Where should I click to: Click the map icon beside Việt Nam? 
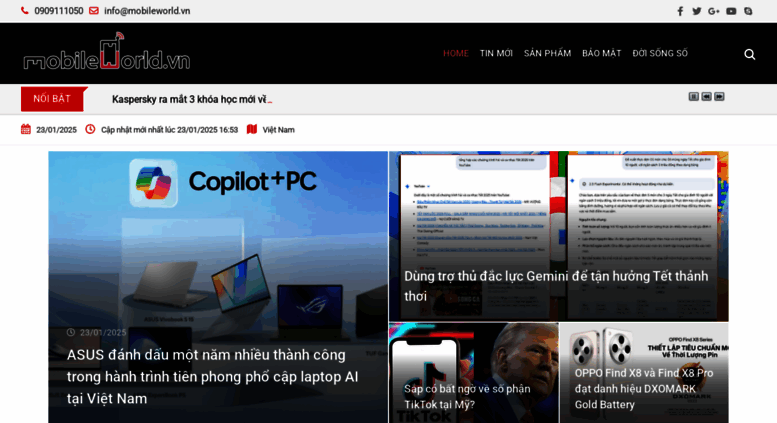click(252, 129)
